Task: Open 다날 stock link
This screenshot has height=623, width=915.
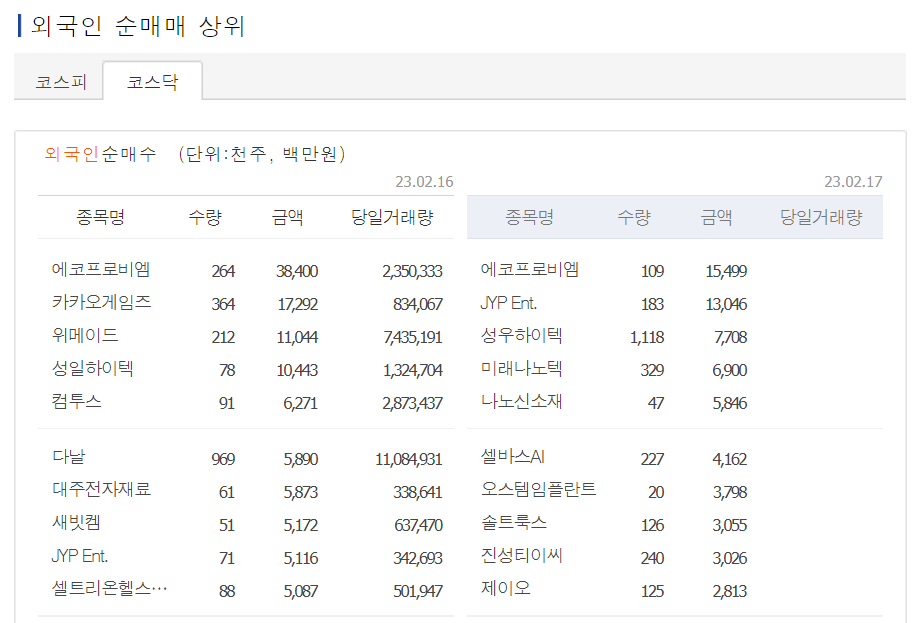Action: pos(69,457)
